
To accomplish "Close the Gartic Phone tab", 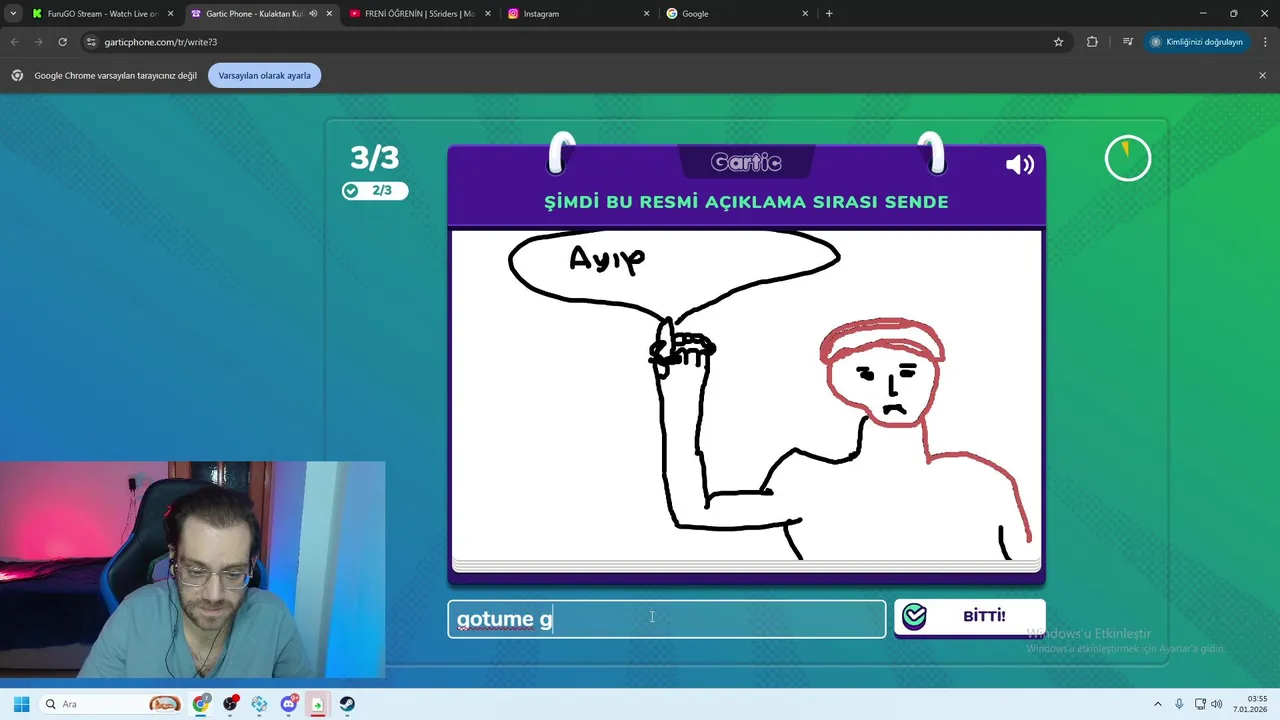I will point(329,14).
